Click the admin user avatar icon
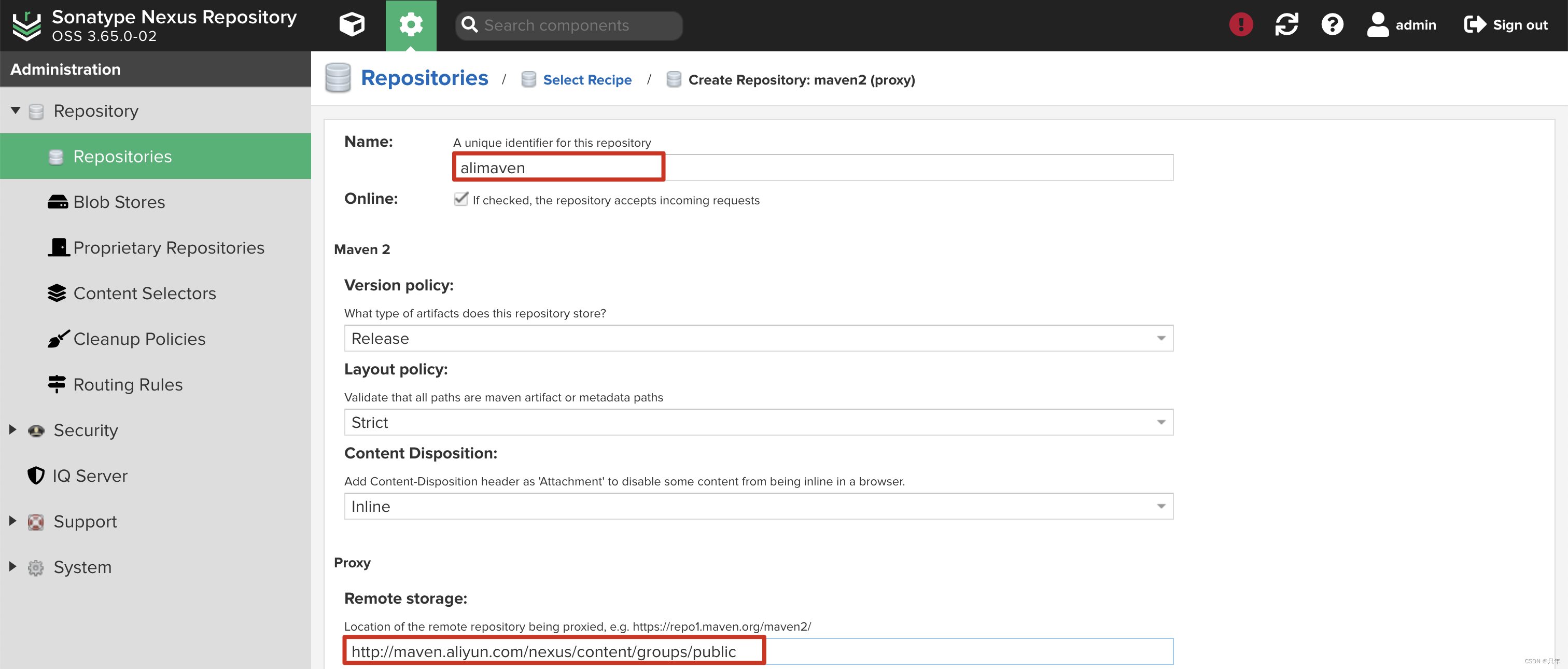Screen dimensions: 1568x669 [x=1378, y=24]
